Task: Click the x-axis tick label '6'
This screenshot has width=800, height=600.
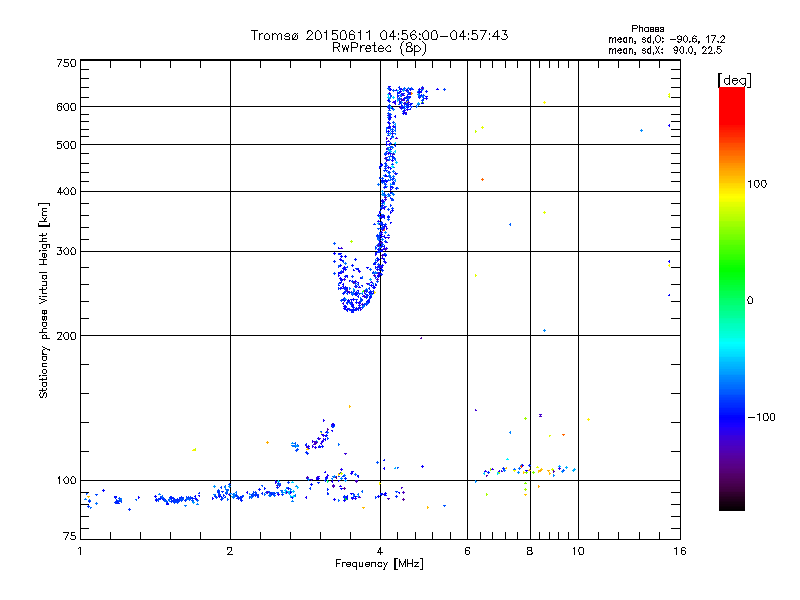Action: 467,551
